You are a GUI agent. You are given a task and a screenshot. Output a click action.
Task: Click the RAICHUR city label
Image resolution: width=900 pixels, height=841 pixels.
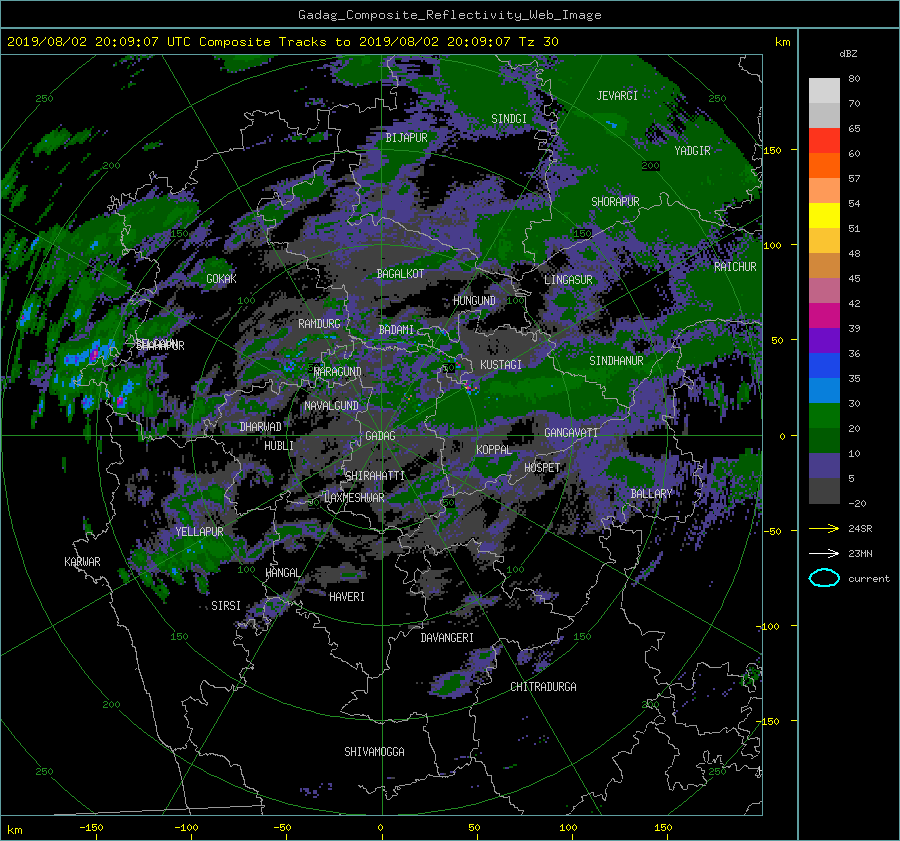coord(735,267)
